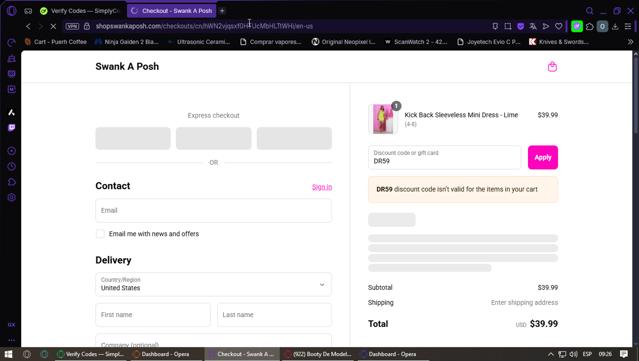Open the page translate icon

coord(533,26)
